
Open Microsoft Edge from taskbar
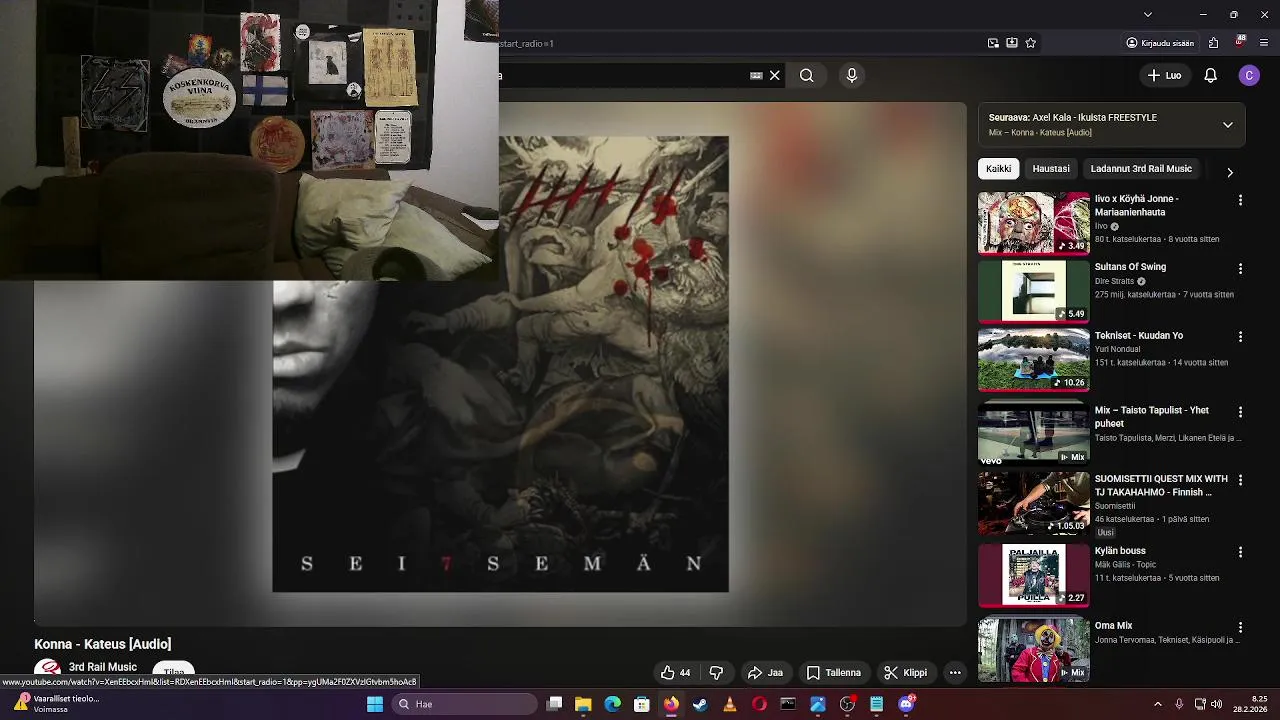click(x=612, y=704)
